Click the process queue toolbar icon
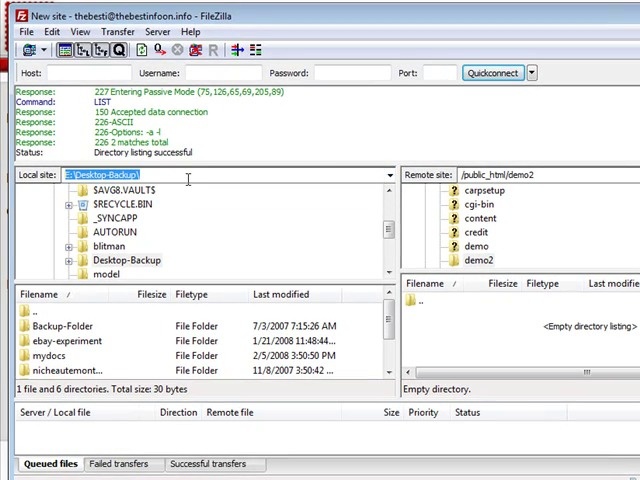640x480 pixels. point(159,50)
